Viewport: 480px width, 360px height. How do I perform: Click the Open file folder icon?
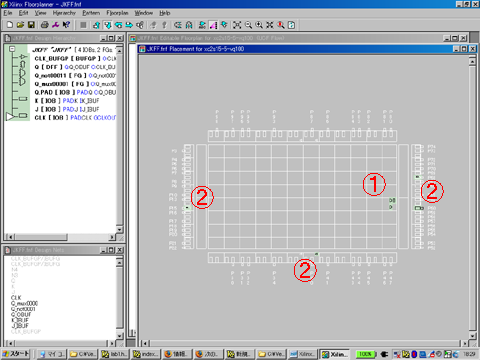click(20, 25)
